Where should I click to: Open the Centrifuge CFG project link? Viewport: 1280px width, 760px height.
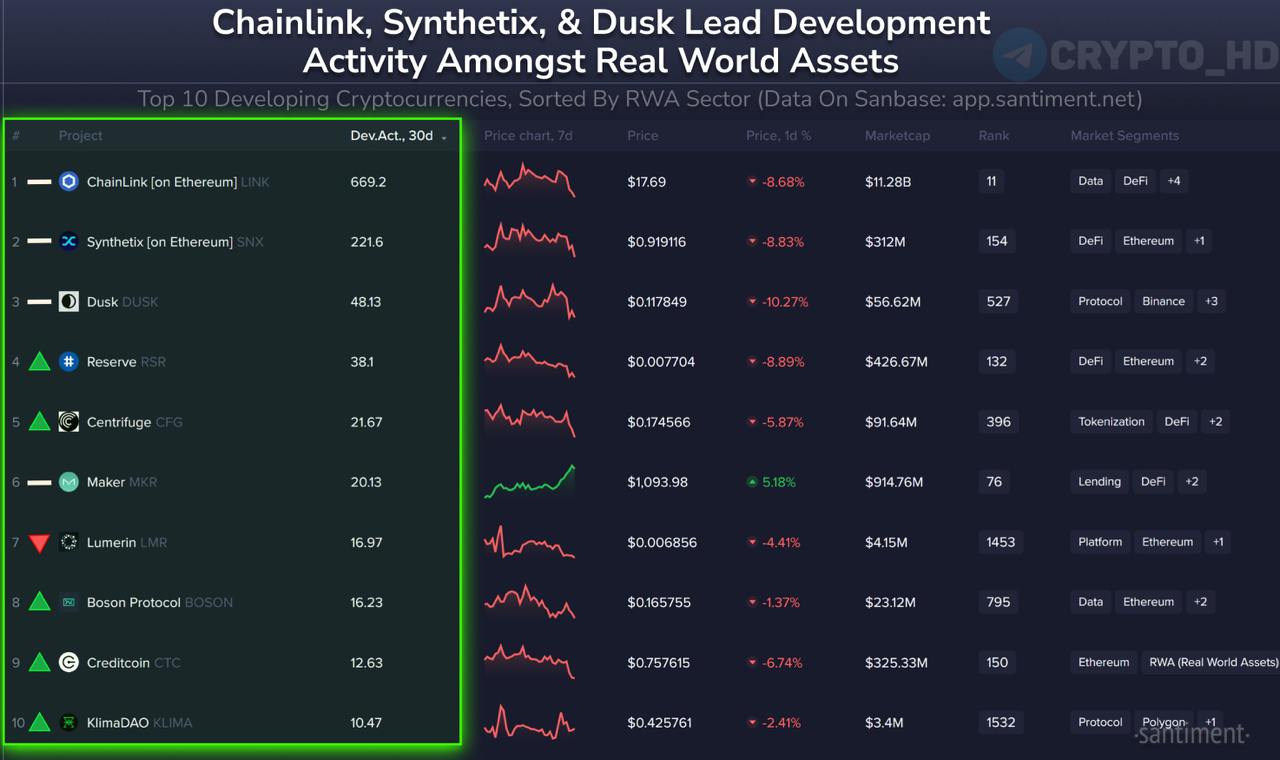pos(135,422)
